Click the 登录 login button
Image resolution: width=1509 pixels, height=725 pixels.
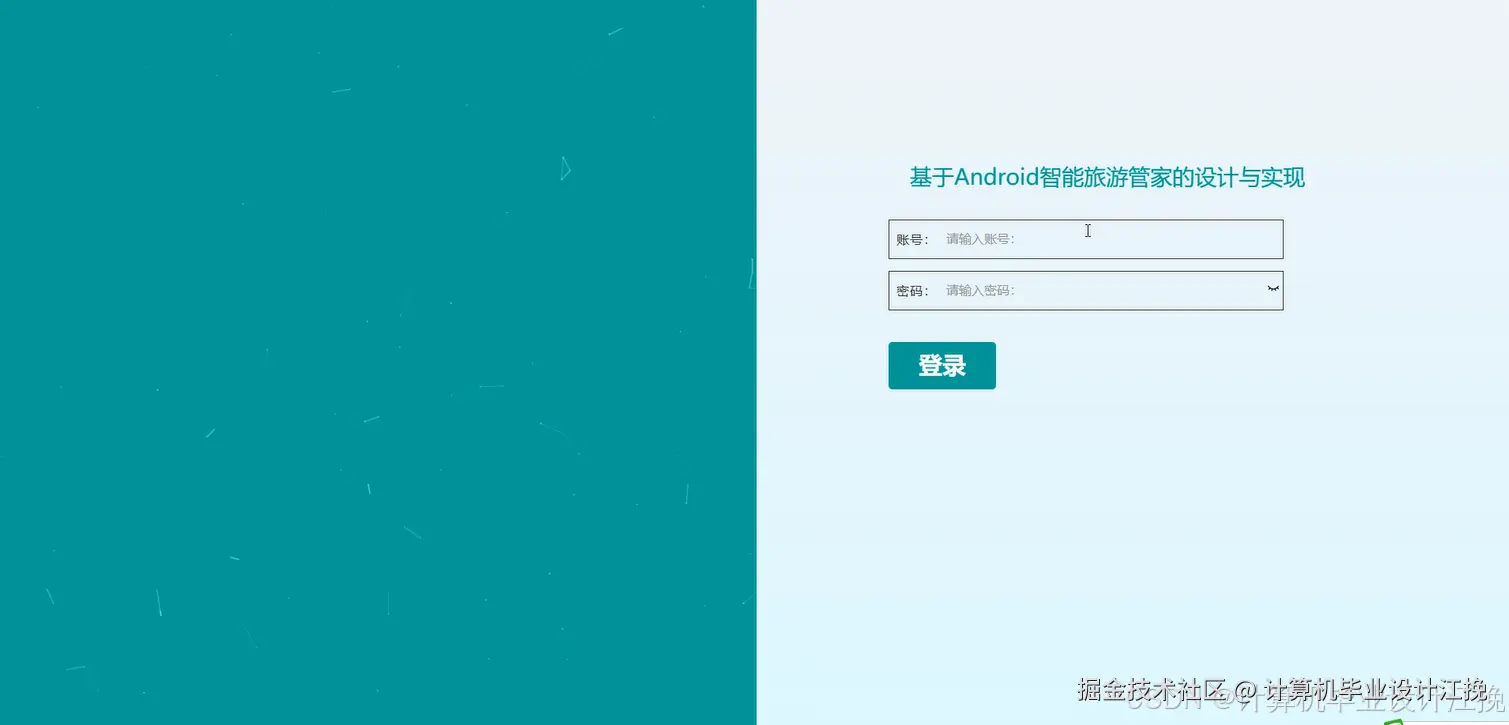coord(942,366)
